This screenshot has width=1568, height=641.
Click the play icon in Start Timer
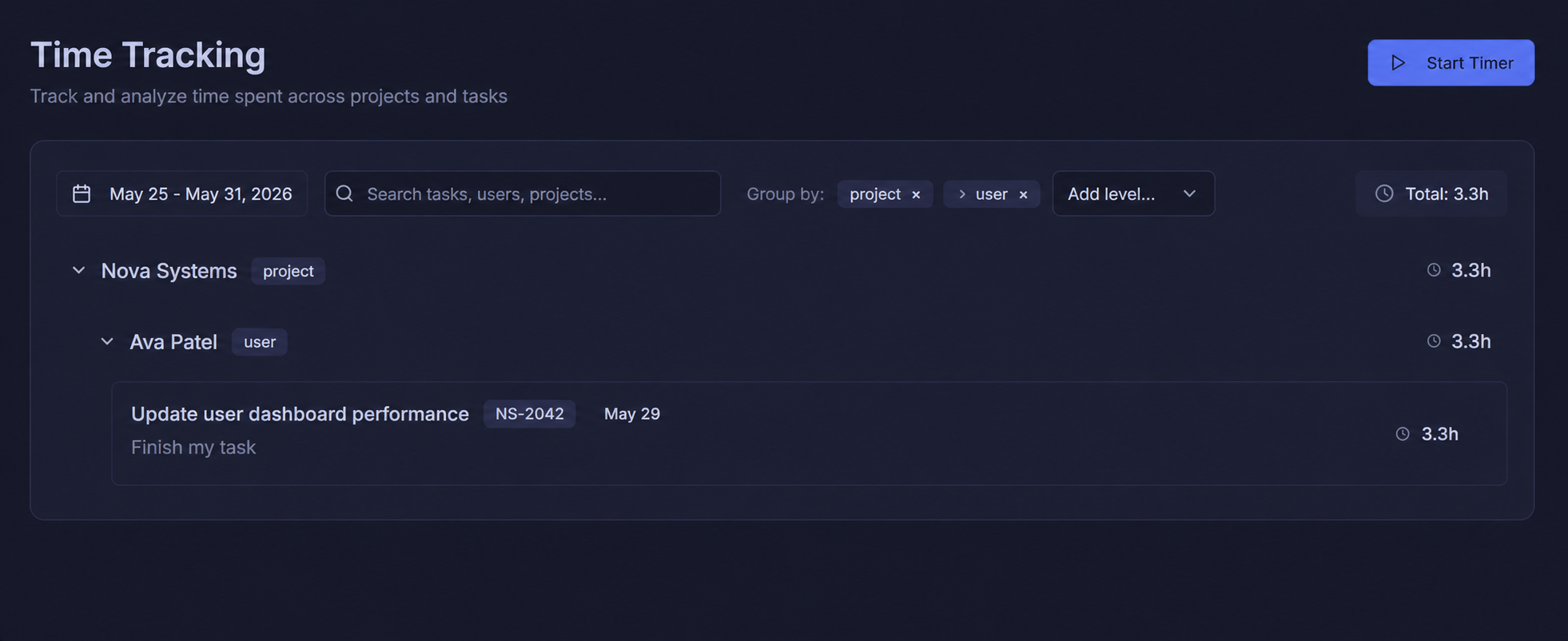coord(1398,62)
